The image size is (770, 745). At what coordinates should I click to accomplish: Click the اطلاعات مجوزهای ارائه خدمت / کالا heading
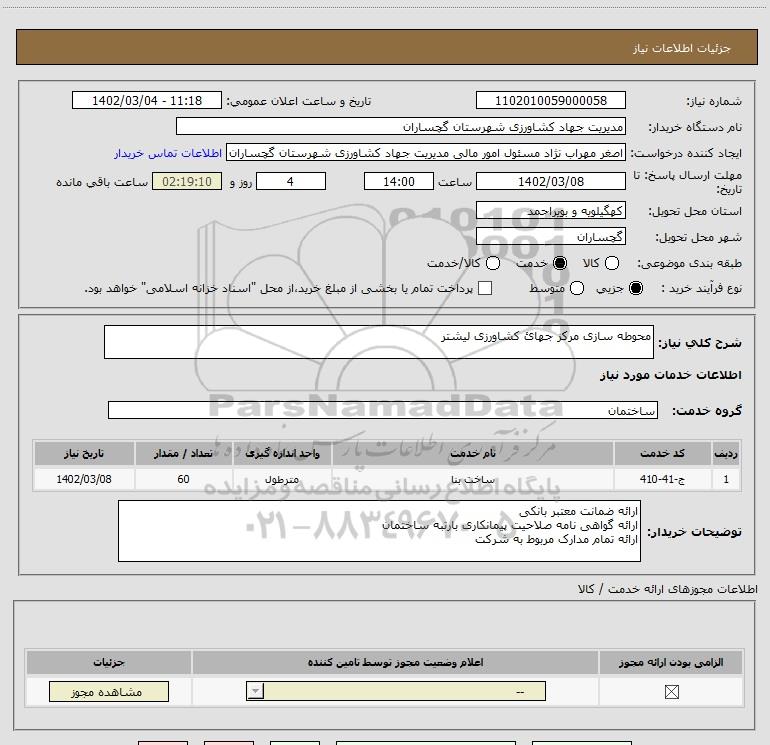coord(668,589)
